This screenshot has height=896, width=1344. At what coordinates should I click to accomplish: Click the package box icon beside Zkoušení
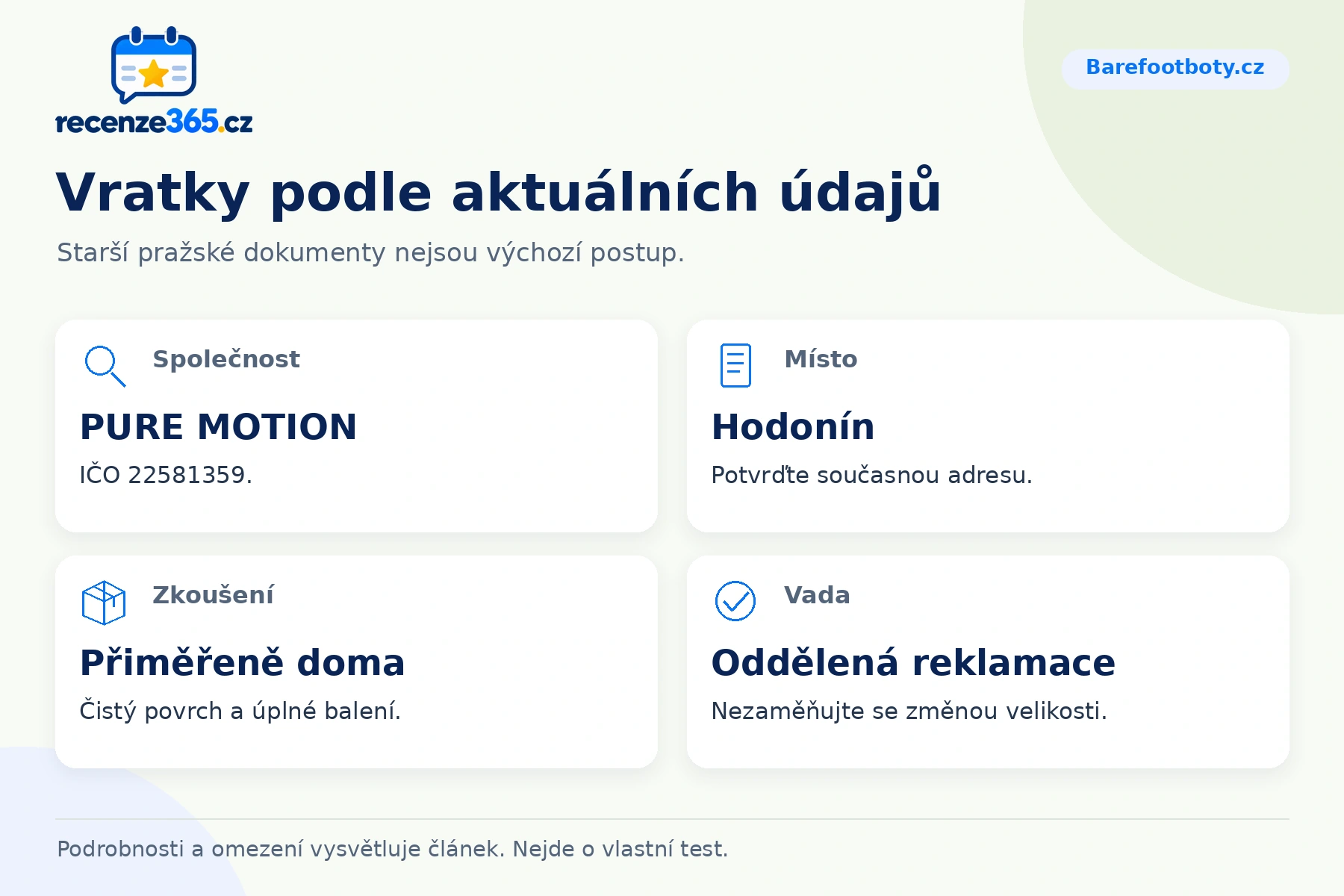point(104,602)
